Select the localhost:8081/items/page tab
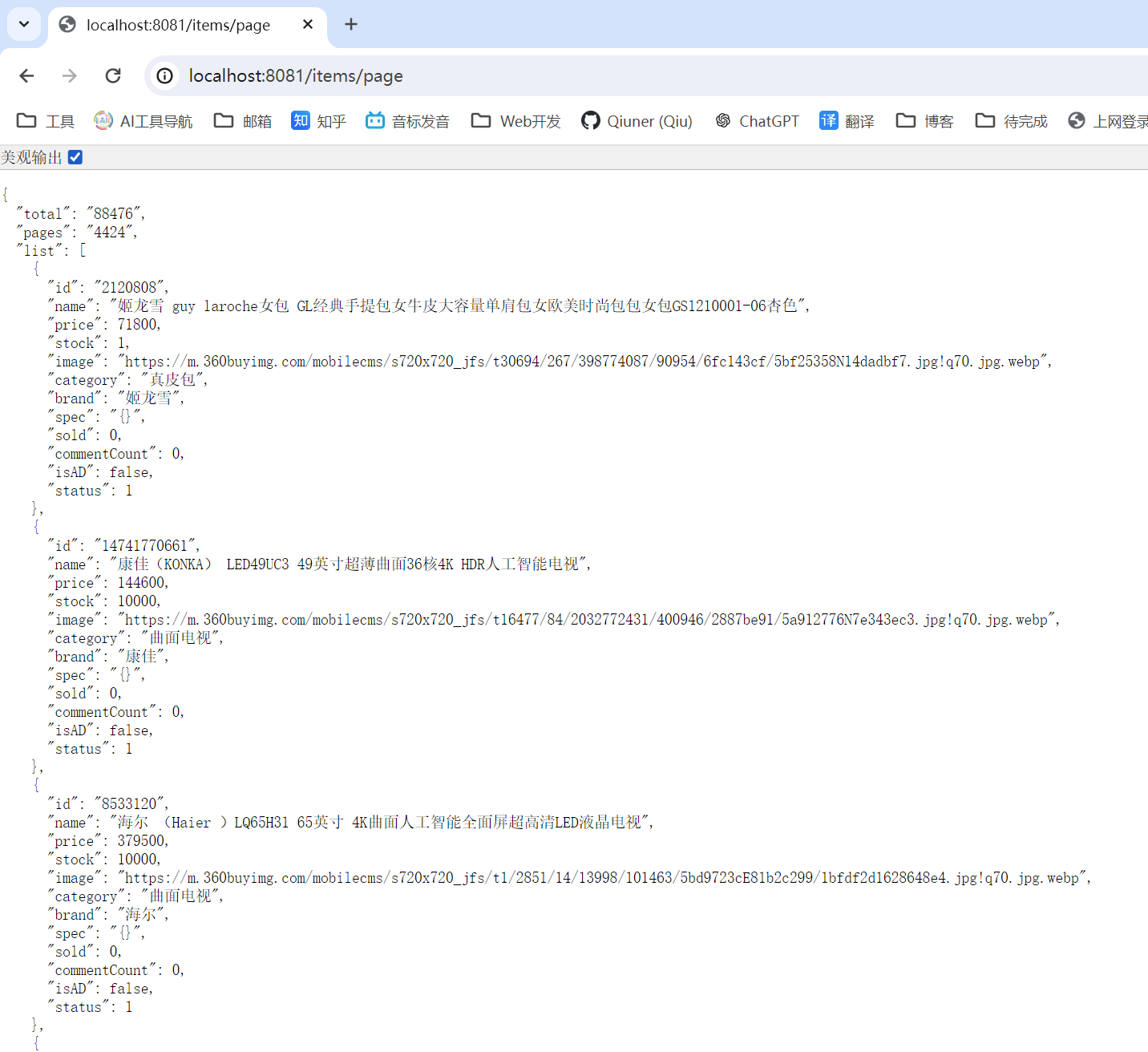 (187, 25)
